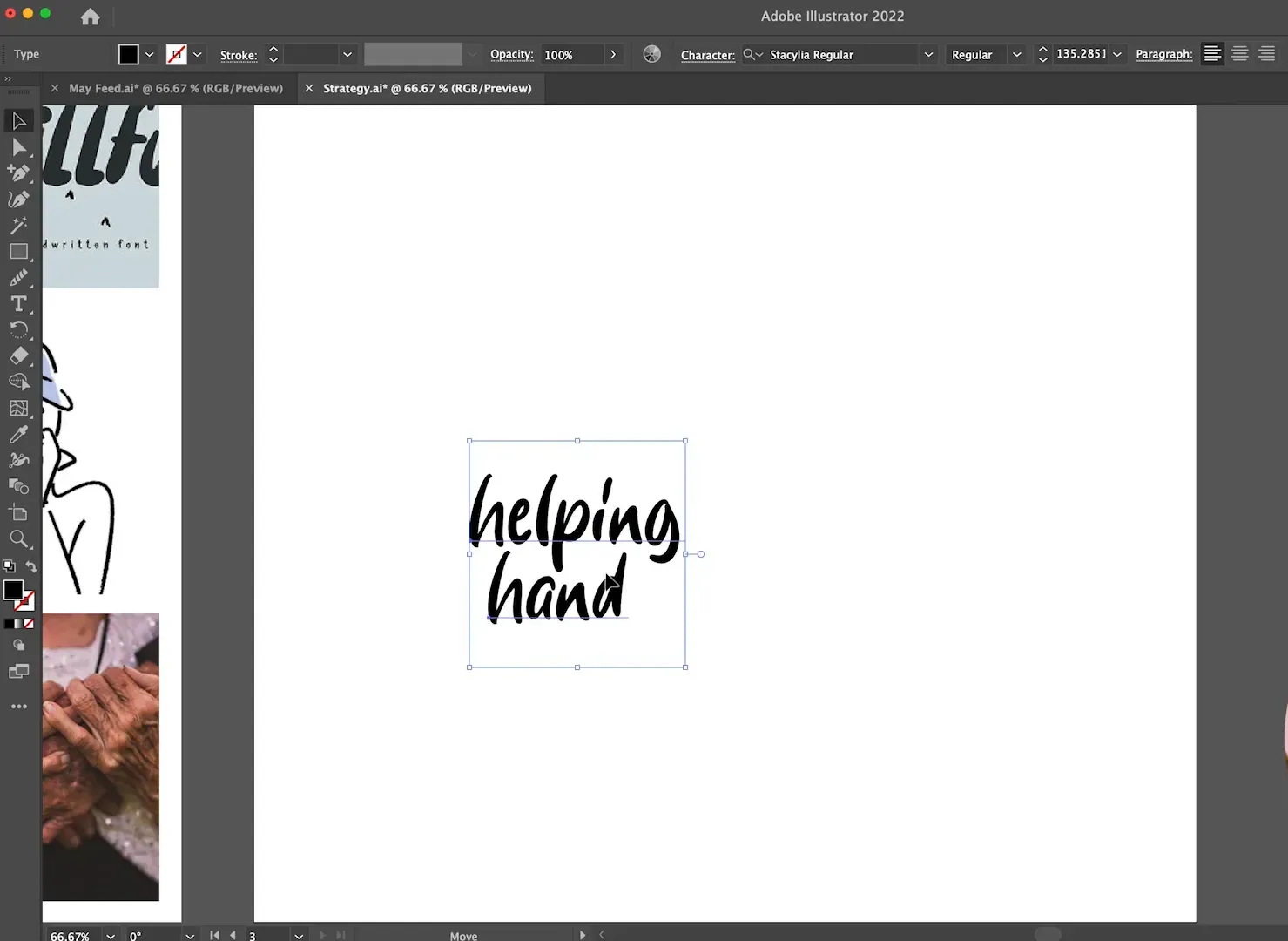The width and height of the screenshot is (1288, 941).
Task: Select the Eyedropper tool
Action: (x=19, y=434)
